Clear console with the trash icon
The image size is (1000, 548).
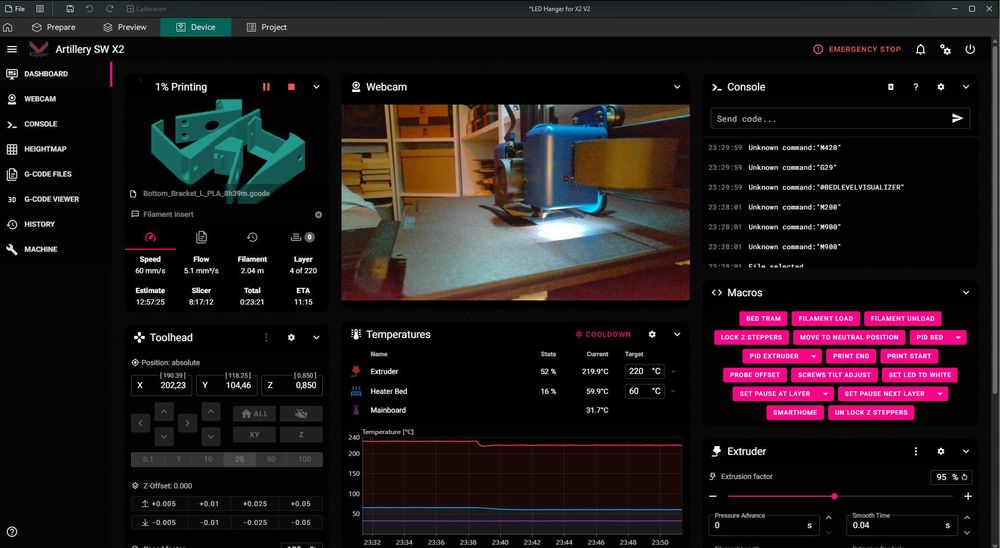[x=891, y=87]
